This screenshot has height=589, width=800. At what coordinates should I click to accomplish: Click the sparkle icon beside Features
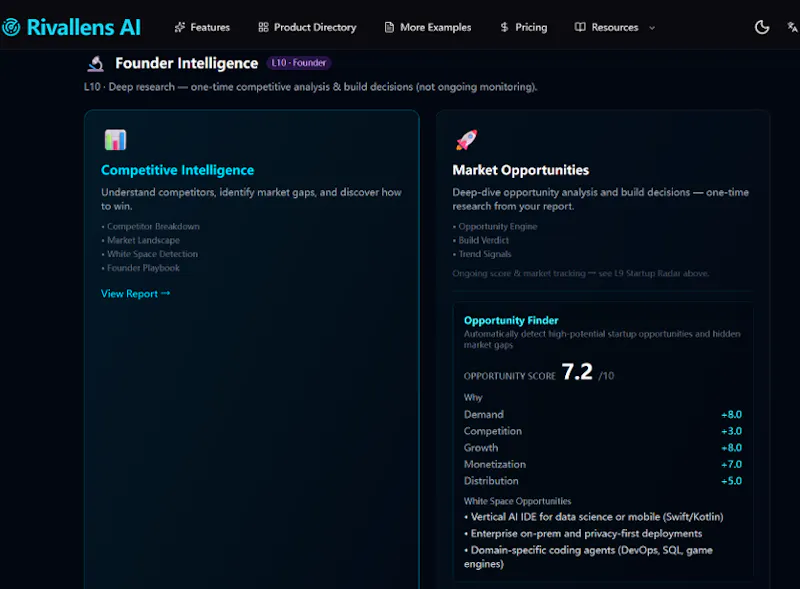point(180,27)
